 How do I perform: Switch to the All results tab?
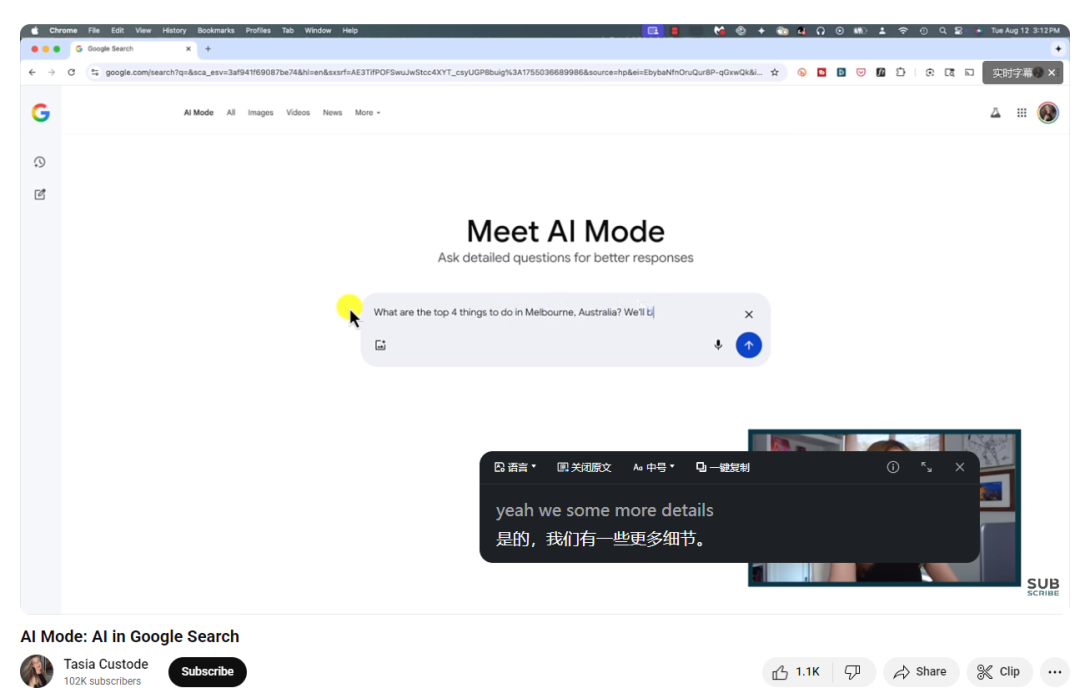tap(231, 112)
